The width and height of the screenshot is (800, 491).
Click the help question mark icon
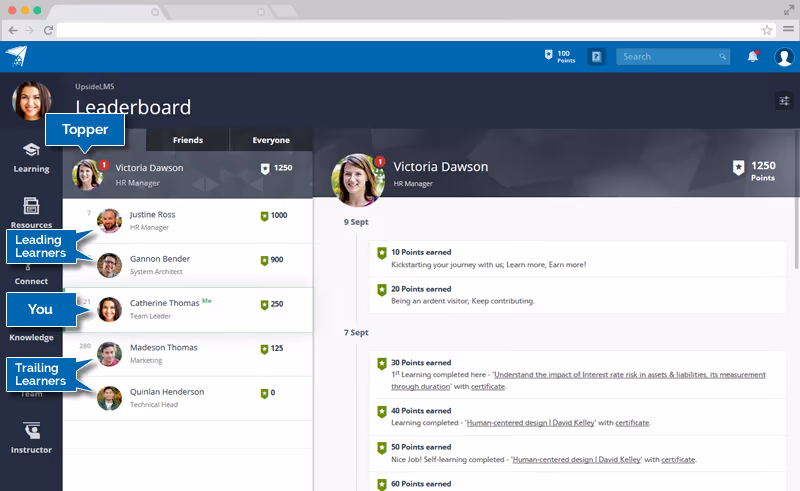click(x=596, y=57)
